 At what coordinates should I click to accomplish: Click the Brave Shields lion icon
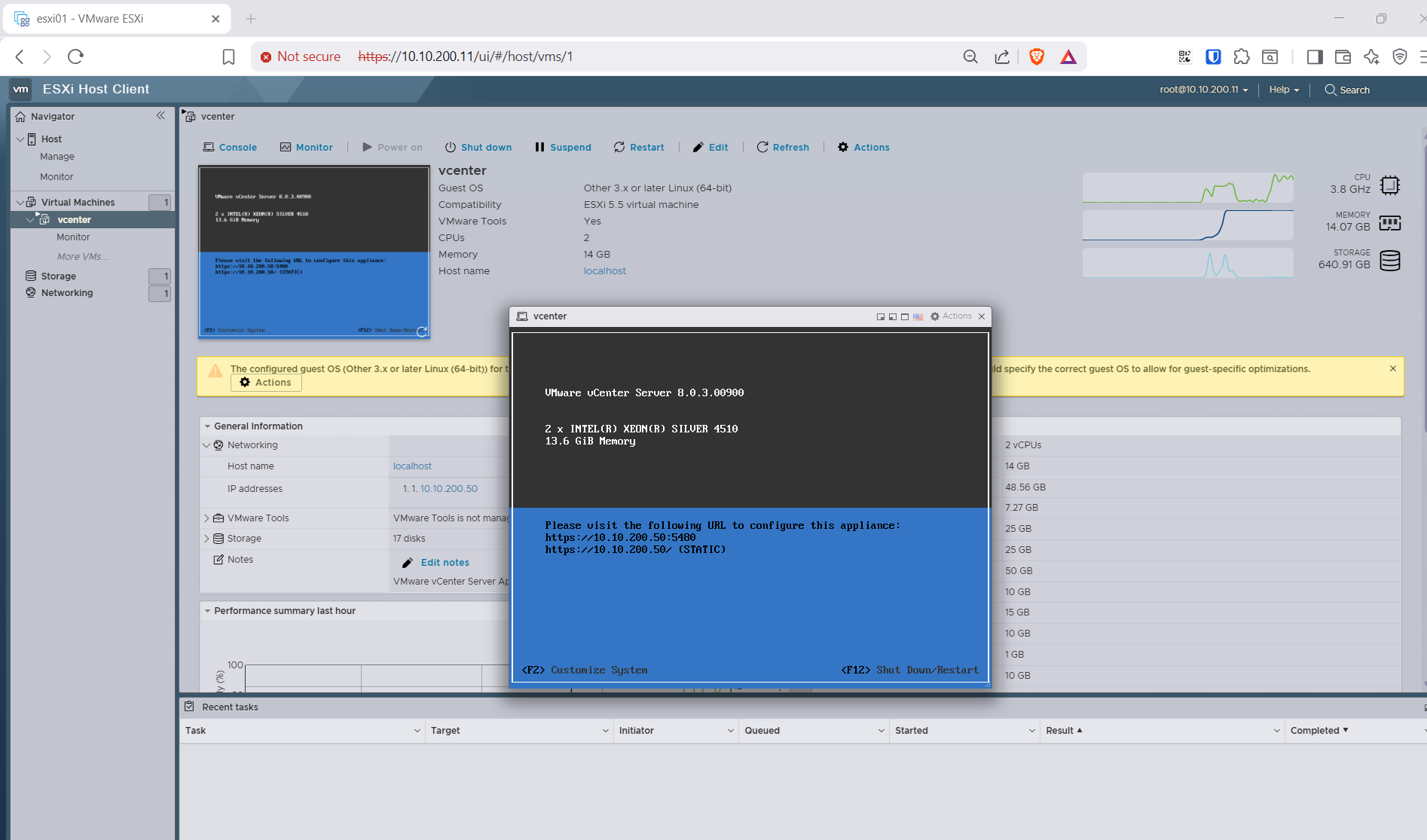(1037, 57)
